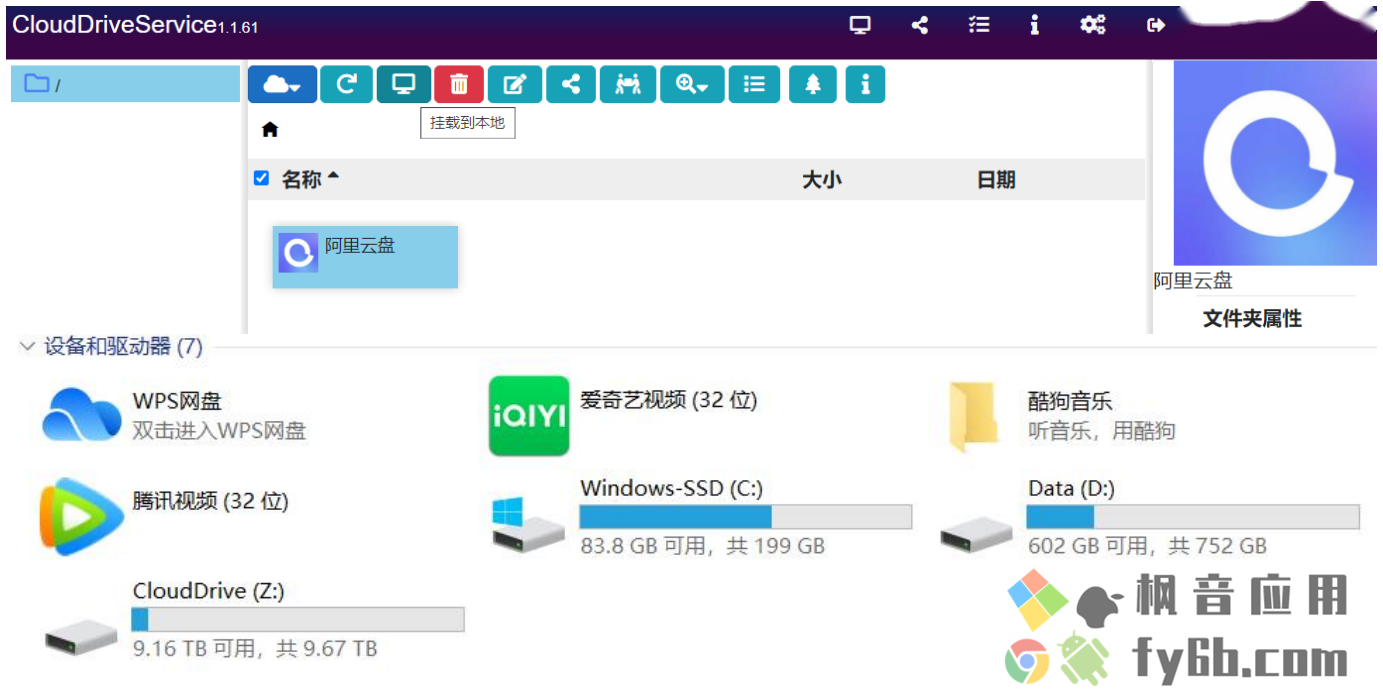
Task: Click the 'CloudDrive (Z:)' drive name text
Action: click(x=209, y=591)
